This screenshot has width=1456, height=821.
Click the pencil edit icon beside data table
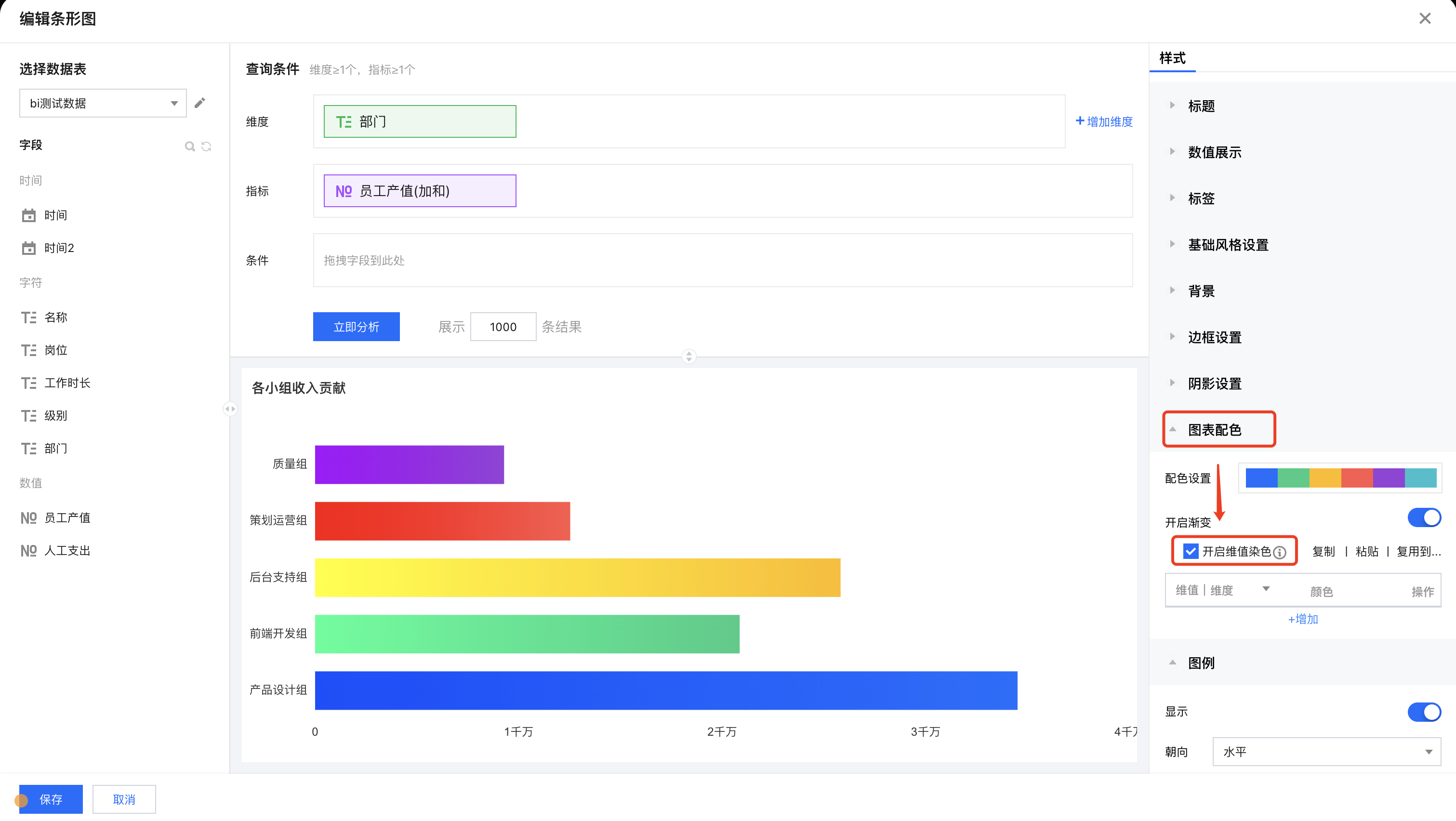199,103
